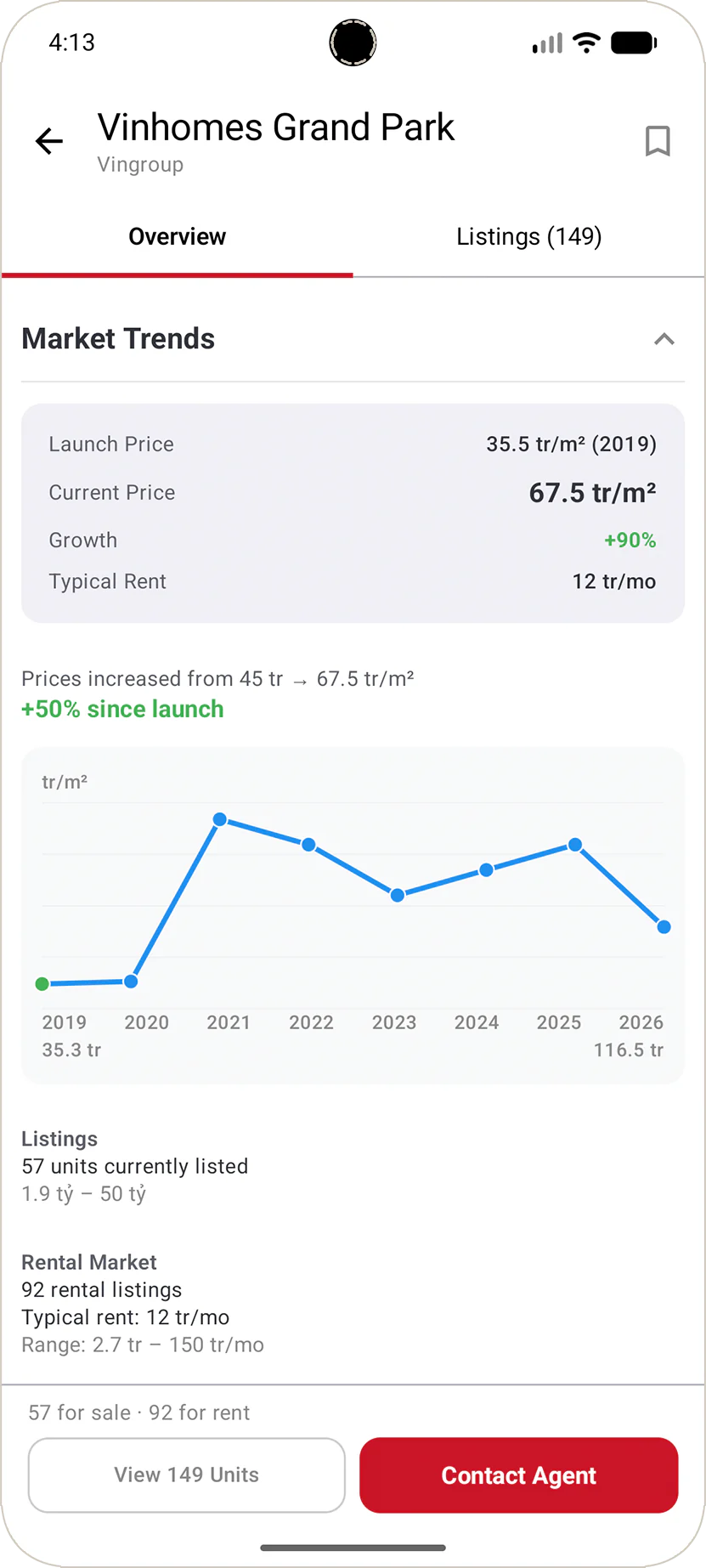Tap the back arrow icon
The height and width of the screenshot is (1568, 706).
point(49,141)
